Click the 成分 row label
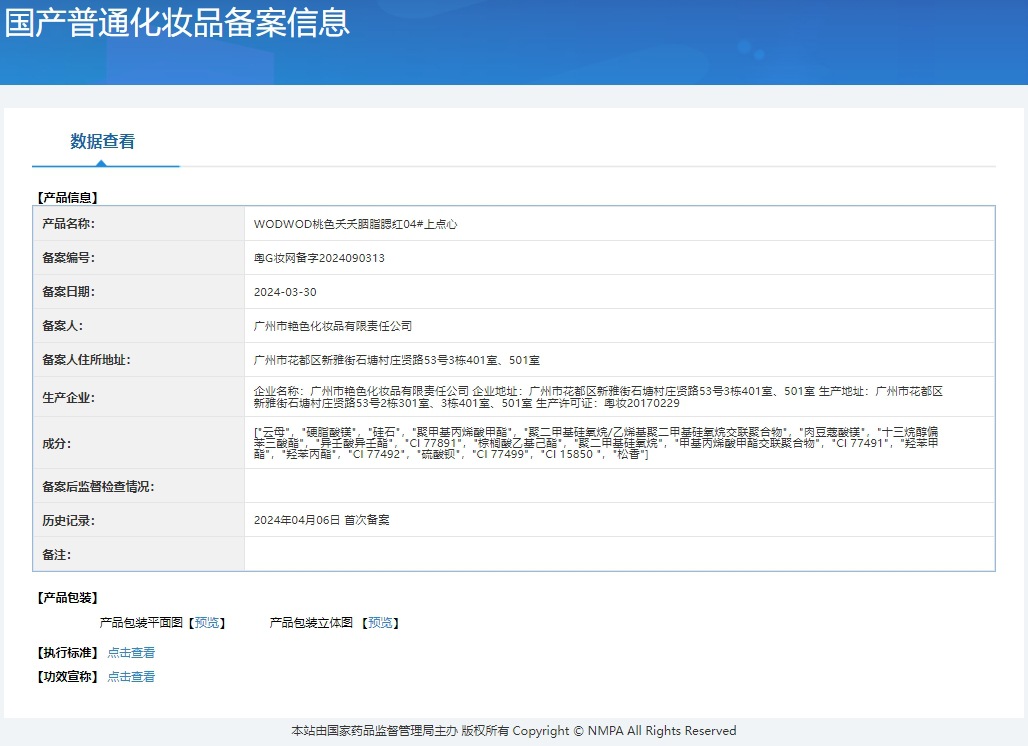The image size is (1028, 746). (x=56, y=444)
